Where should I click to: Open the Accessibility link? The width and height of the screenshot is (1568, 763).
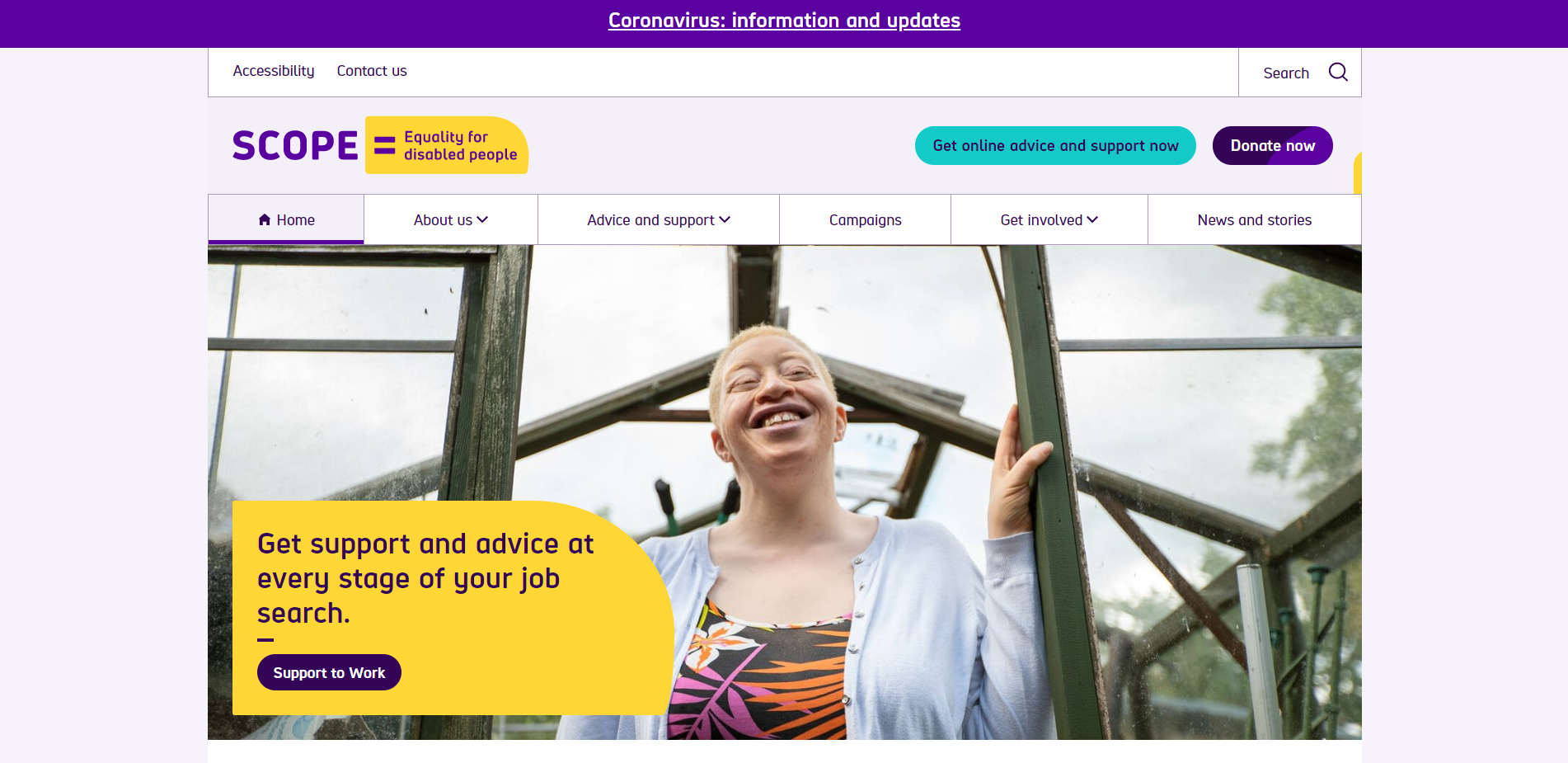[x=274, y=71]
